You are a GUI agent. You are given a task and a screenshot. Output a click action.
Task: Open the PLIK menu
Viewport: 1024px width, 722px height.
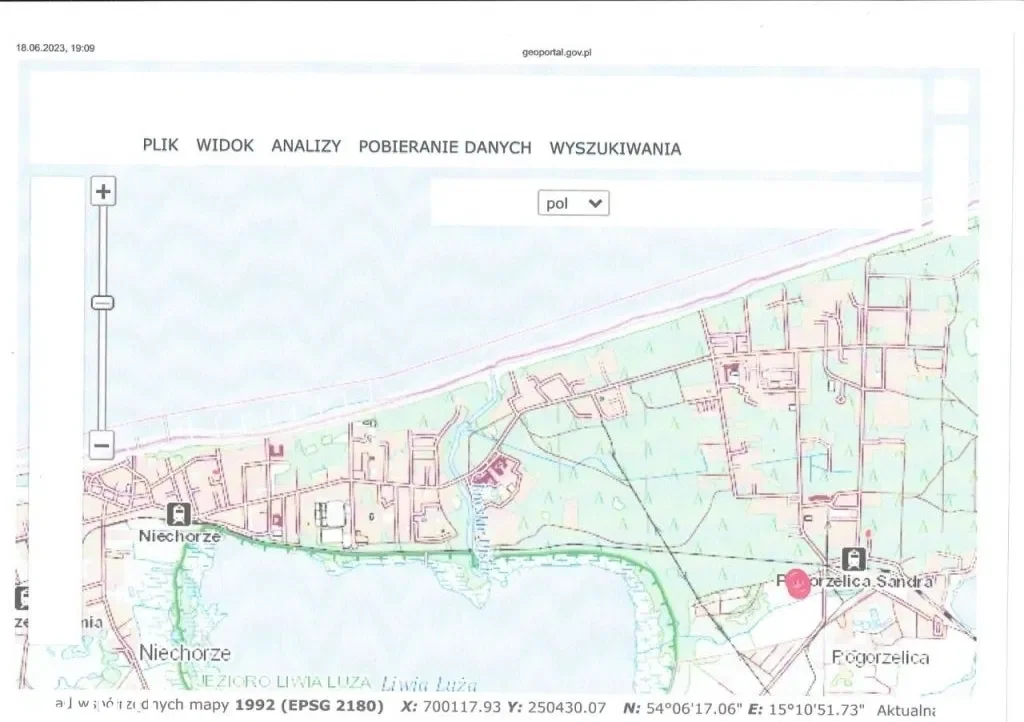(160, 145)
